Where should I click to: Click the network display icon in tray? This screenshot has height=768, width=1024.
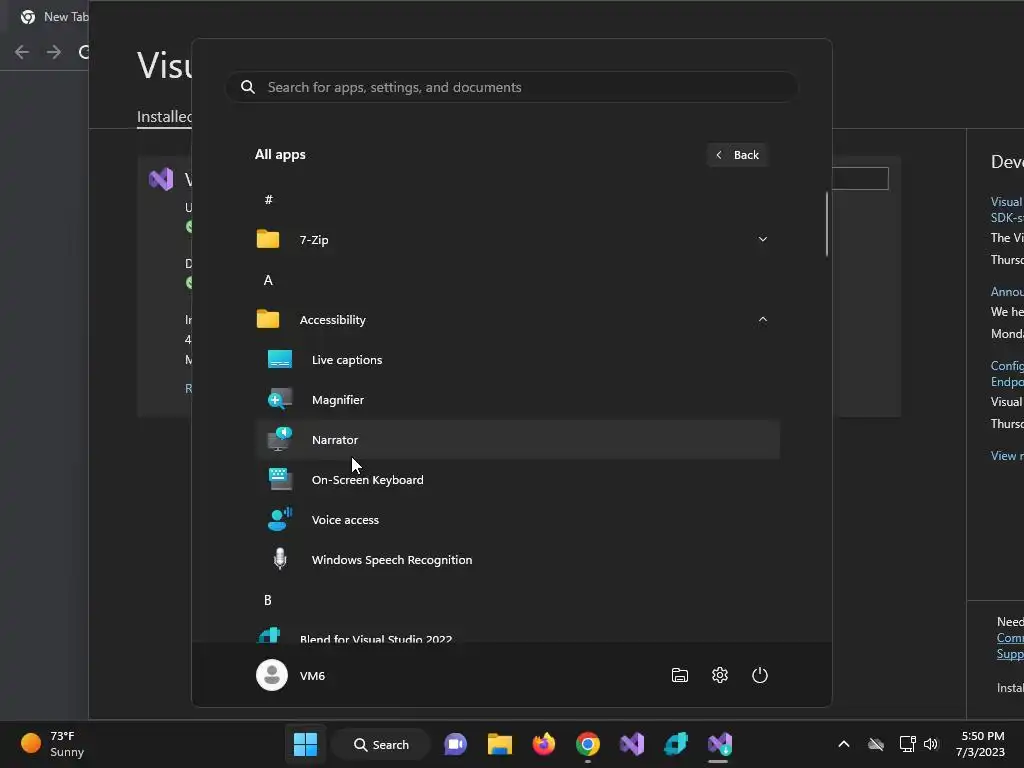(x=907, y=744)
